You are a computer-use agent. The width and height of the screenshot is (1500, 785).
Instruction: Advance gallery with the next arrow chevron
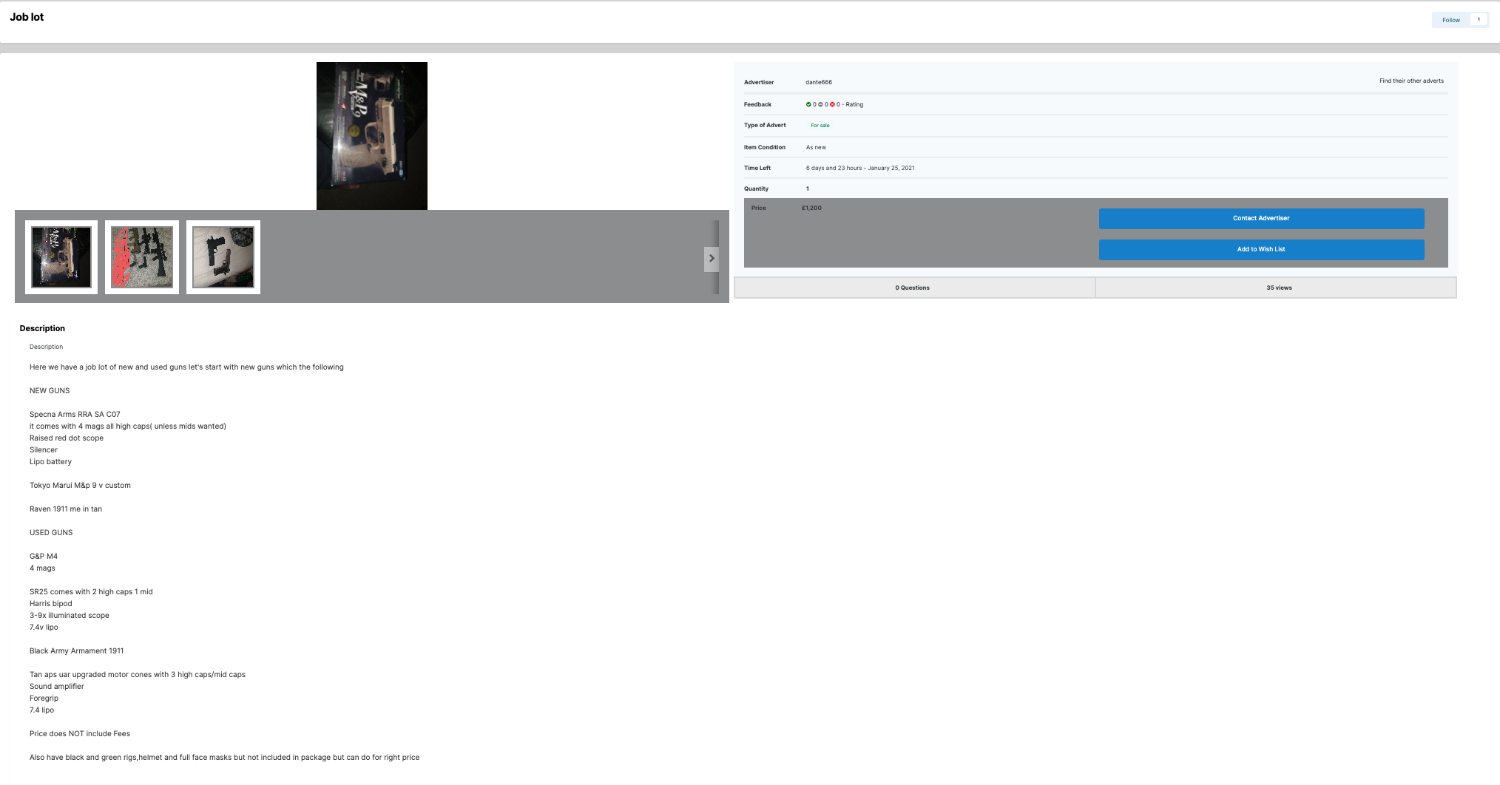[x=711, y=259]
